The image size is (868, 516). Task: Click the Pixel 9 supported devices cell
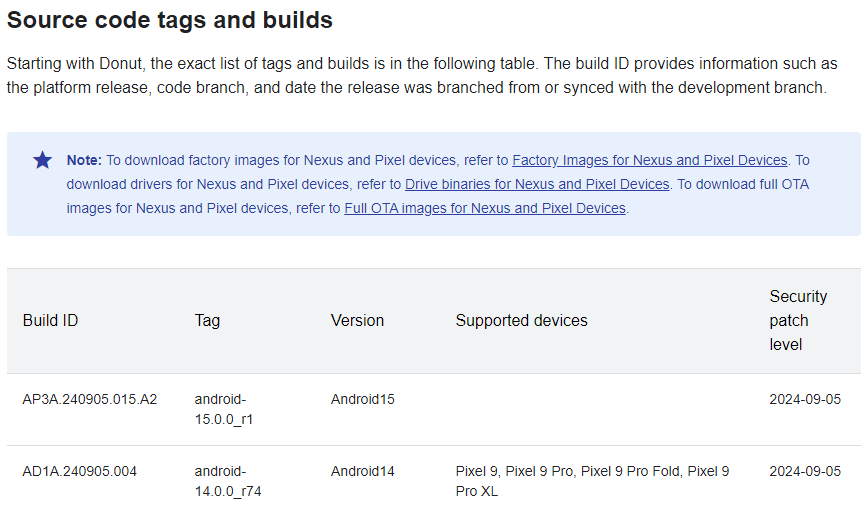coord(592,481)
